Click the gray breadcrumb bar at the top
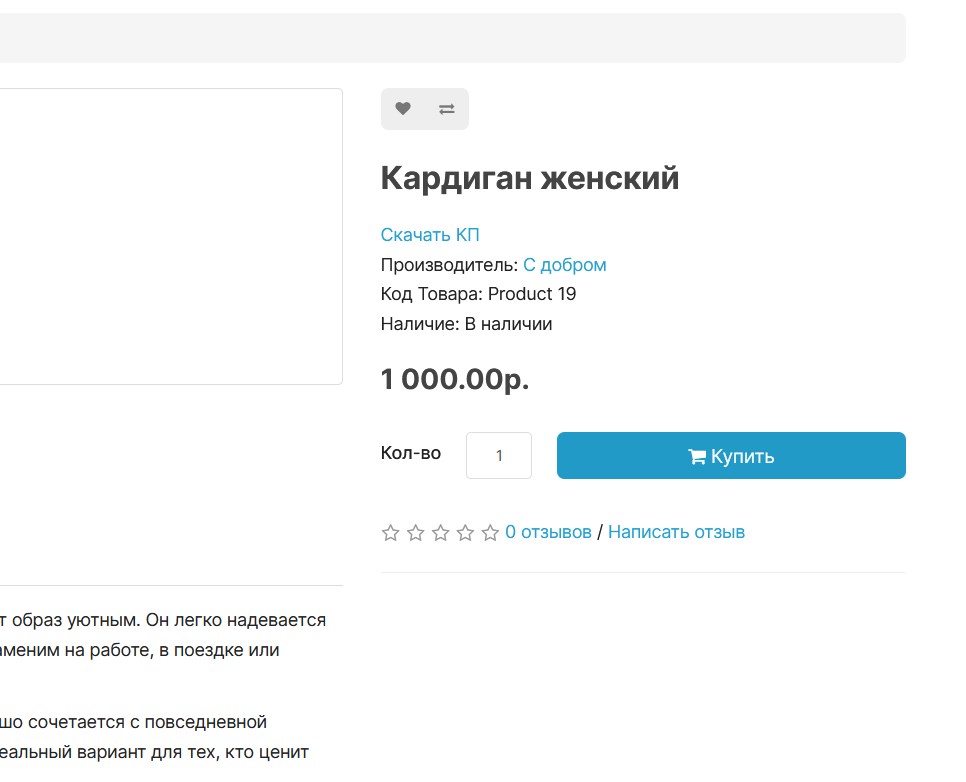 (x=450, y=38)
